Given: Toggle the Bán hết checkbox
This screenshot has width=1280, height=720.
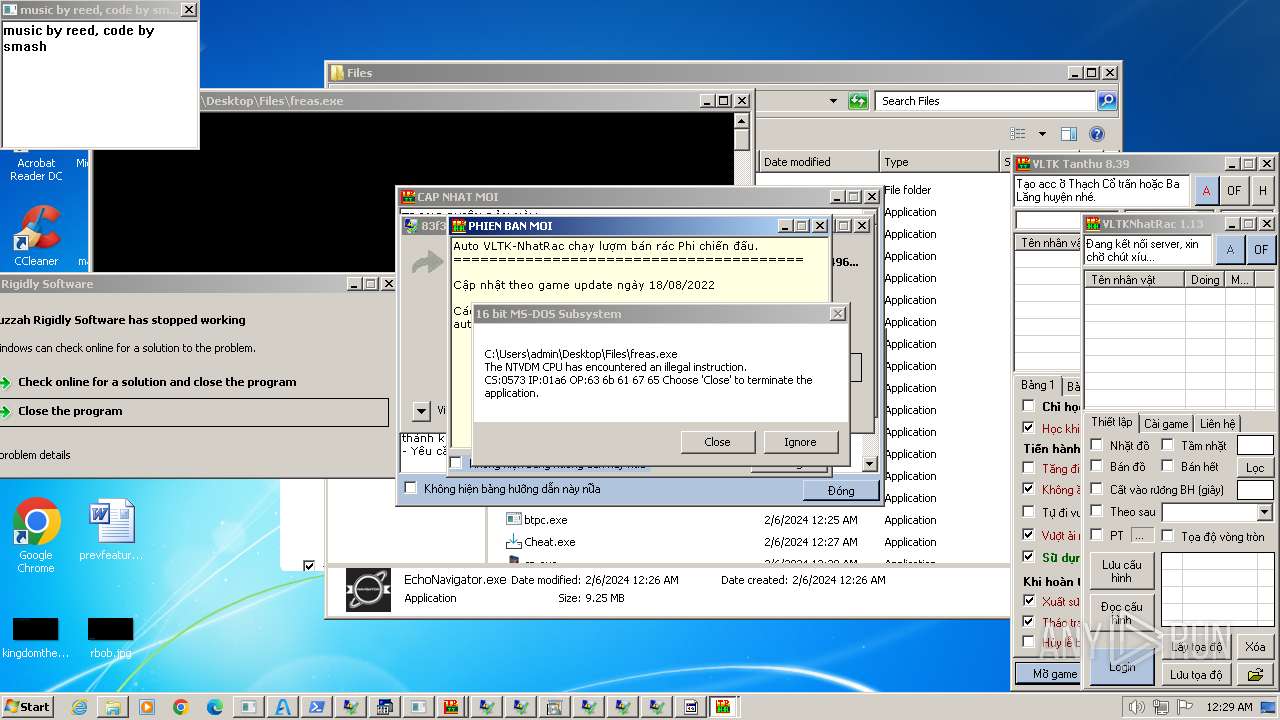Looking at the screenshot, I should (x=1167, y=466).
